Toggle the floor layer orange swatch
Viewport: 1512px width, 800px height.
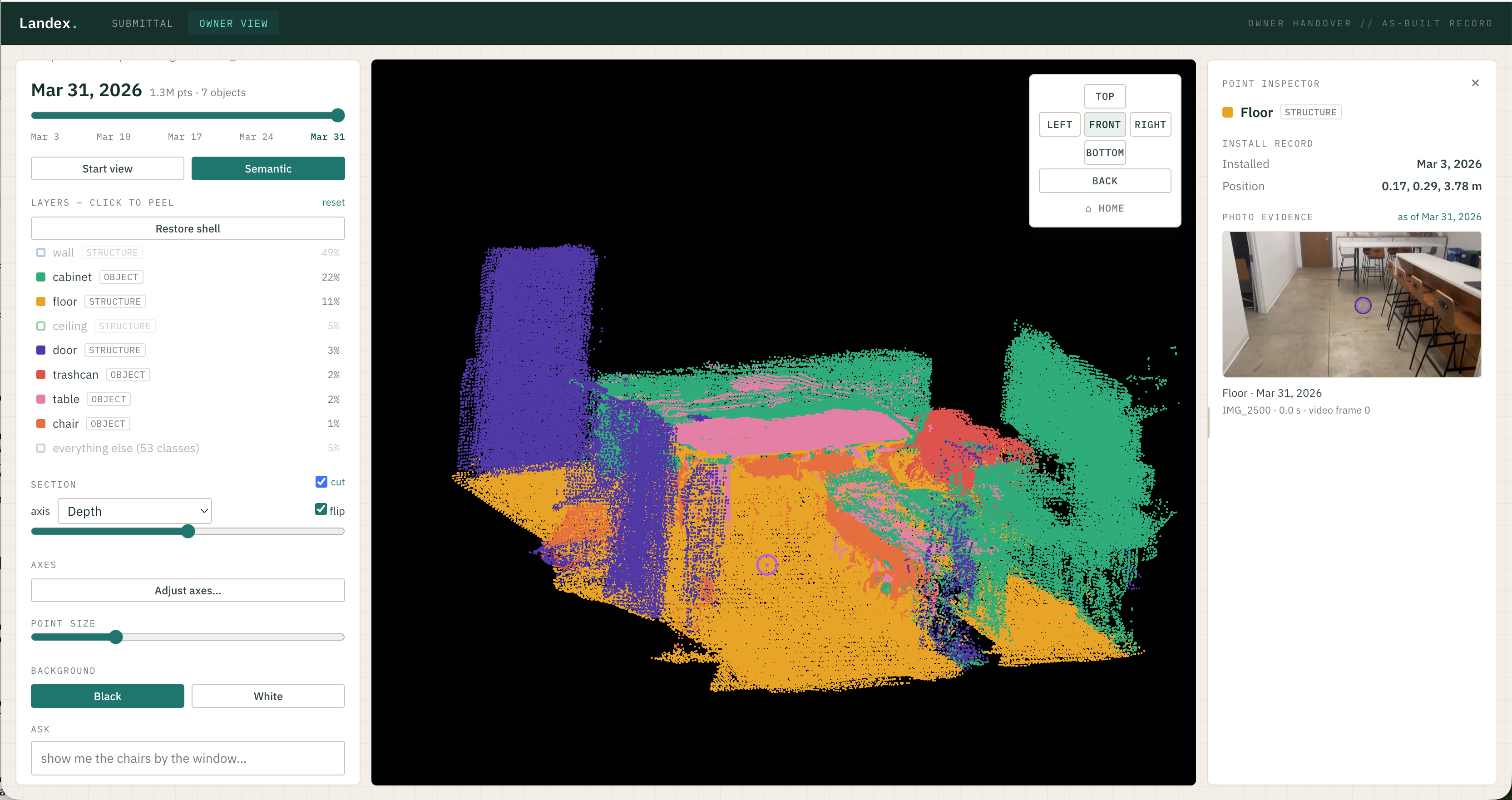[x=40, y=301]
